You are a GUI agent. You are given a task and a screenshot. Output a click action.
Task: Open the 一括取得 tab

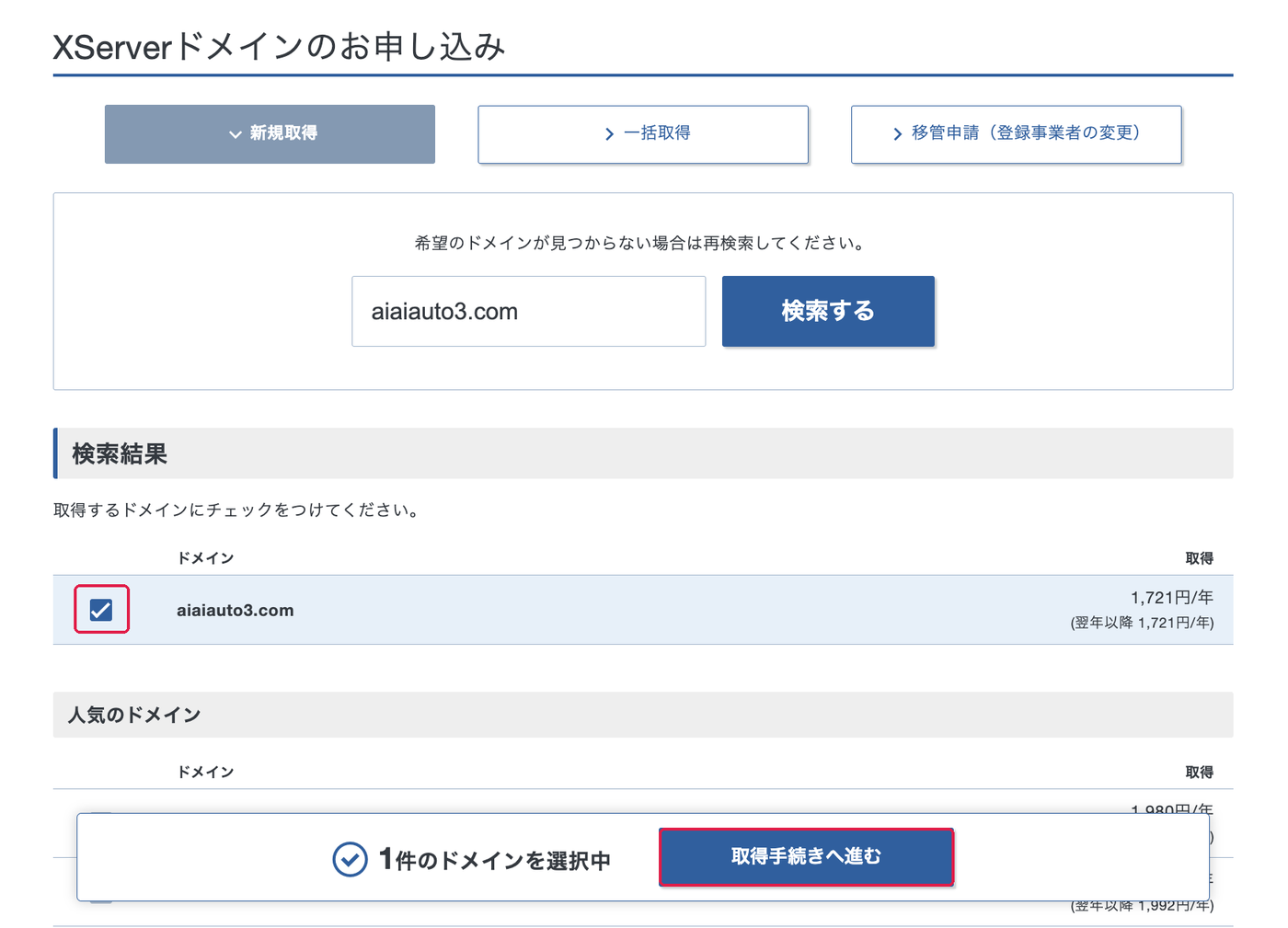pos(643,134)
